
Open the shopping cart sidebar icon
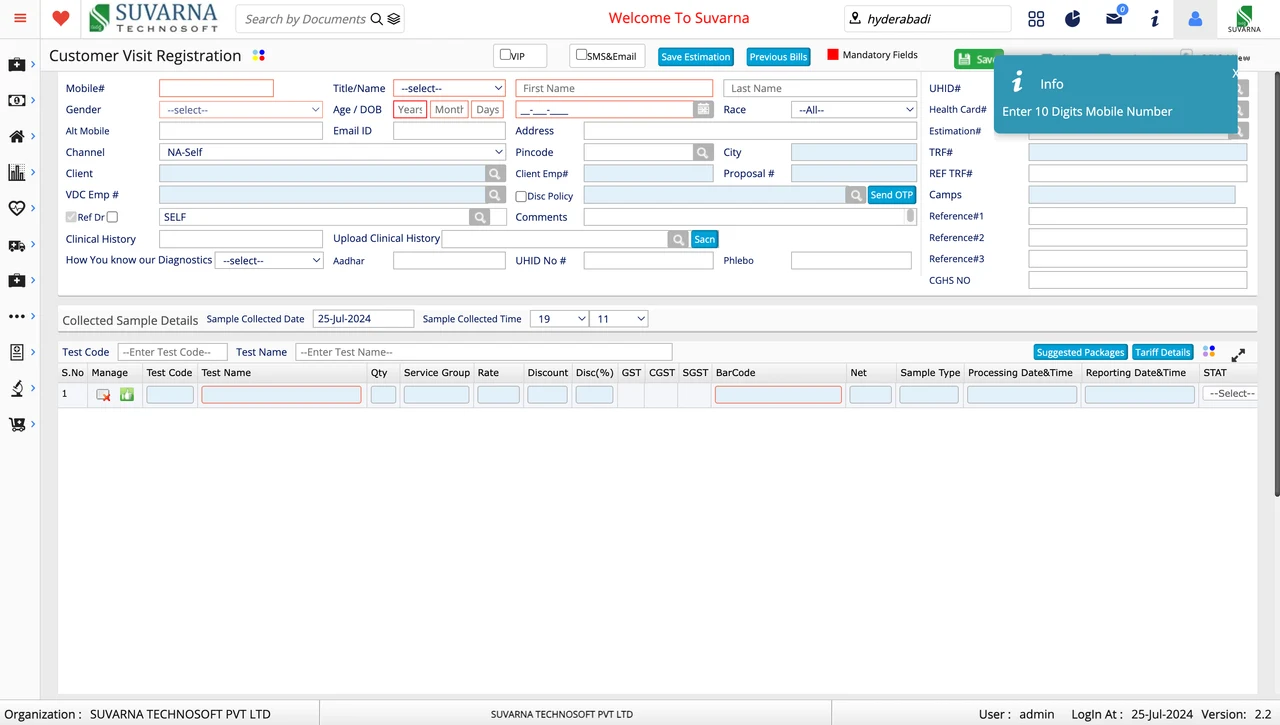coord(17,424)
